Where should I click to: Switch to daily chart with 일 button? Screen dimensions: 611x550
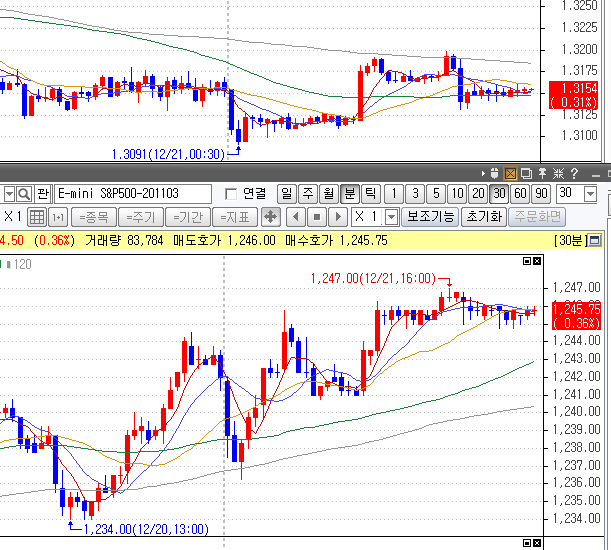286,193
